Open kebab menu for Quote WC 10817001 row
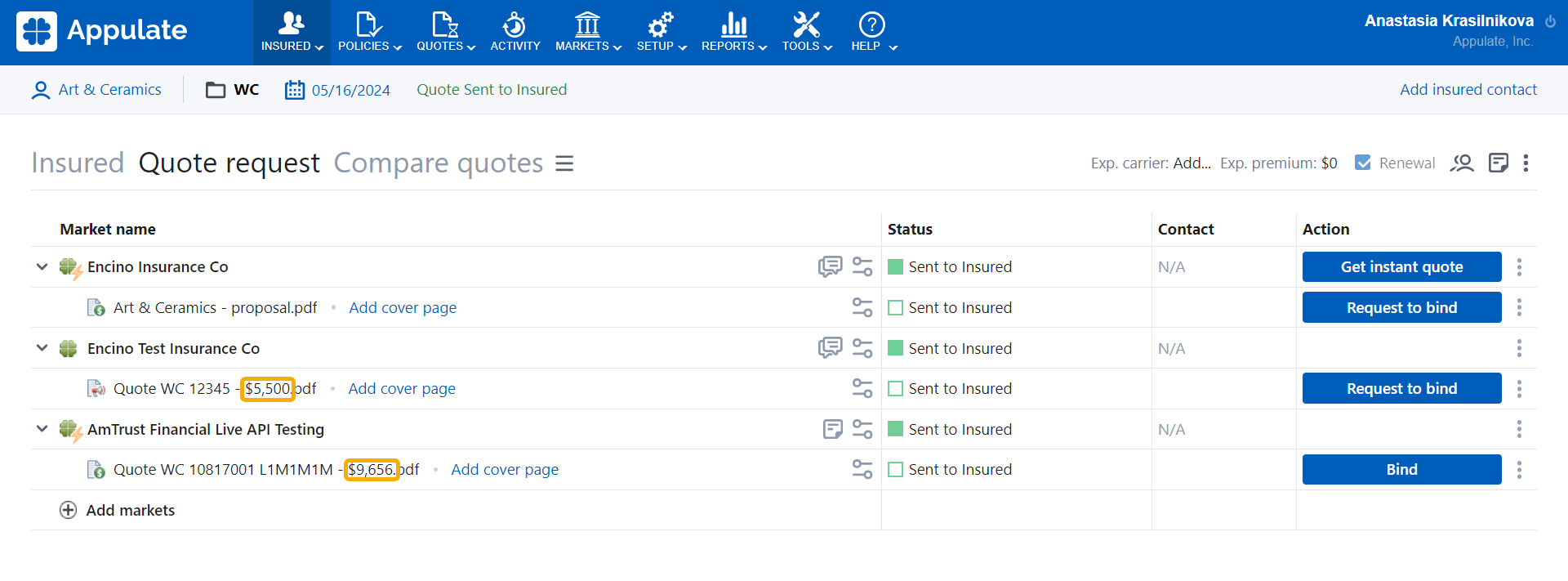 coord(1519,469)
